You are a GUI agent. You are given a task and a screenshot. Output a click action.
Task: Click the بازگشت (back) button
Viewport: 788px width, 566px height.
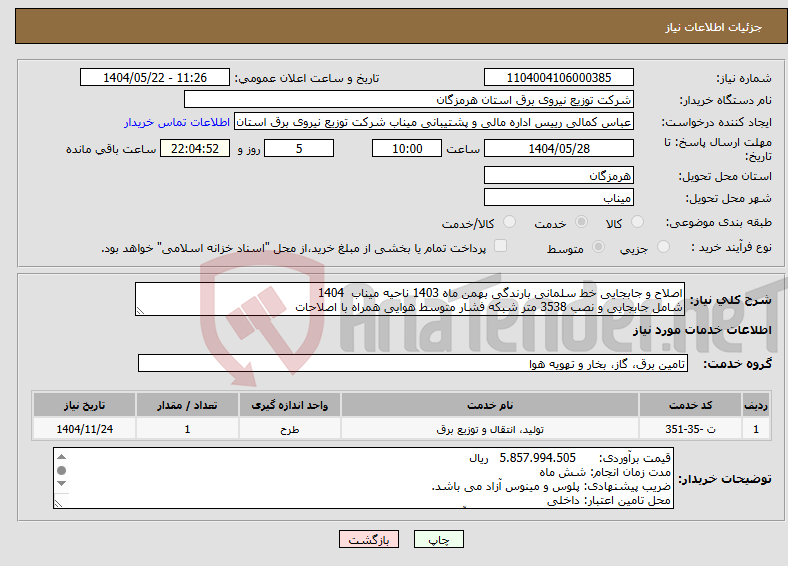point(369,539)
